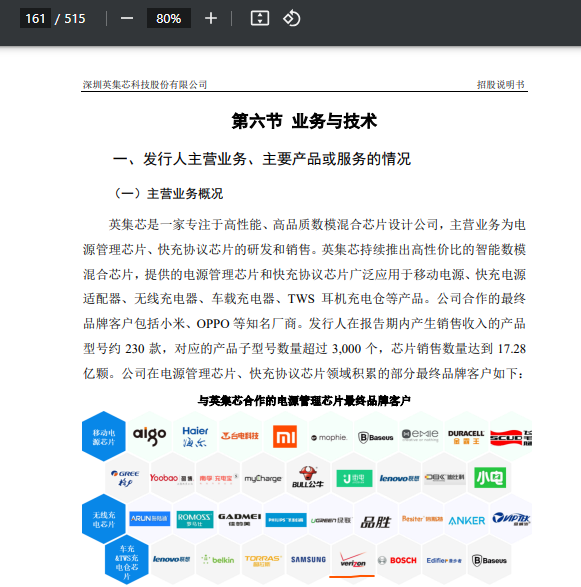Click the Edifier logo
The image size is (581, 587).
pyautogui.click(x=444, y=560)
